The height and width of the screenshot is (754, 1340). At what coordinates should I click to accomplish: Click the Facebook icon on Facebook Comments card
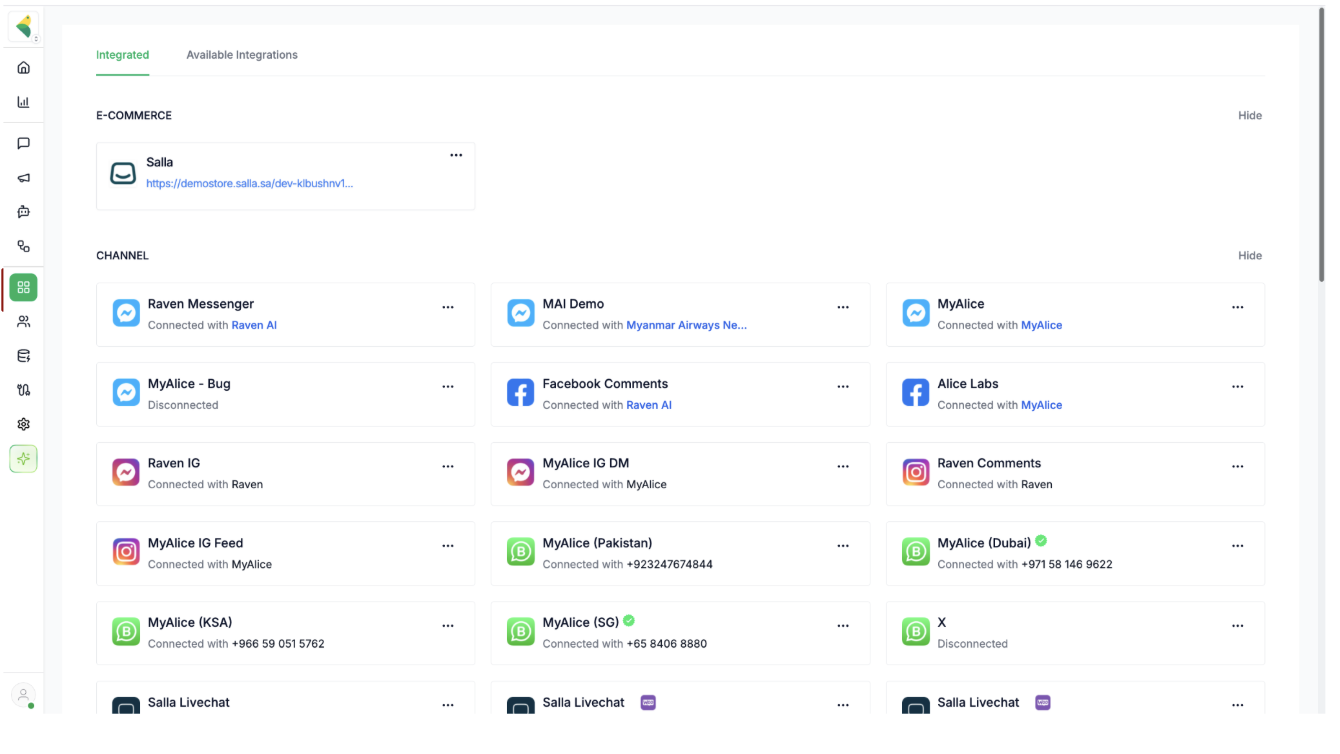pos(521,393)
